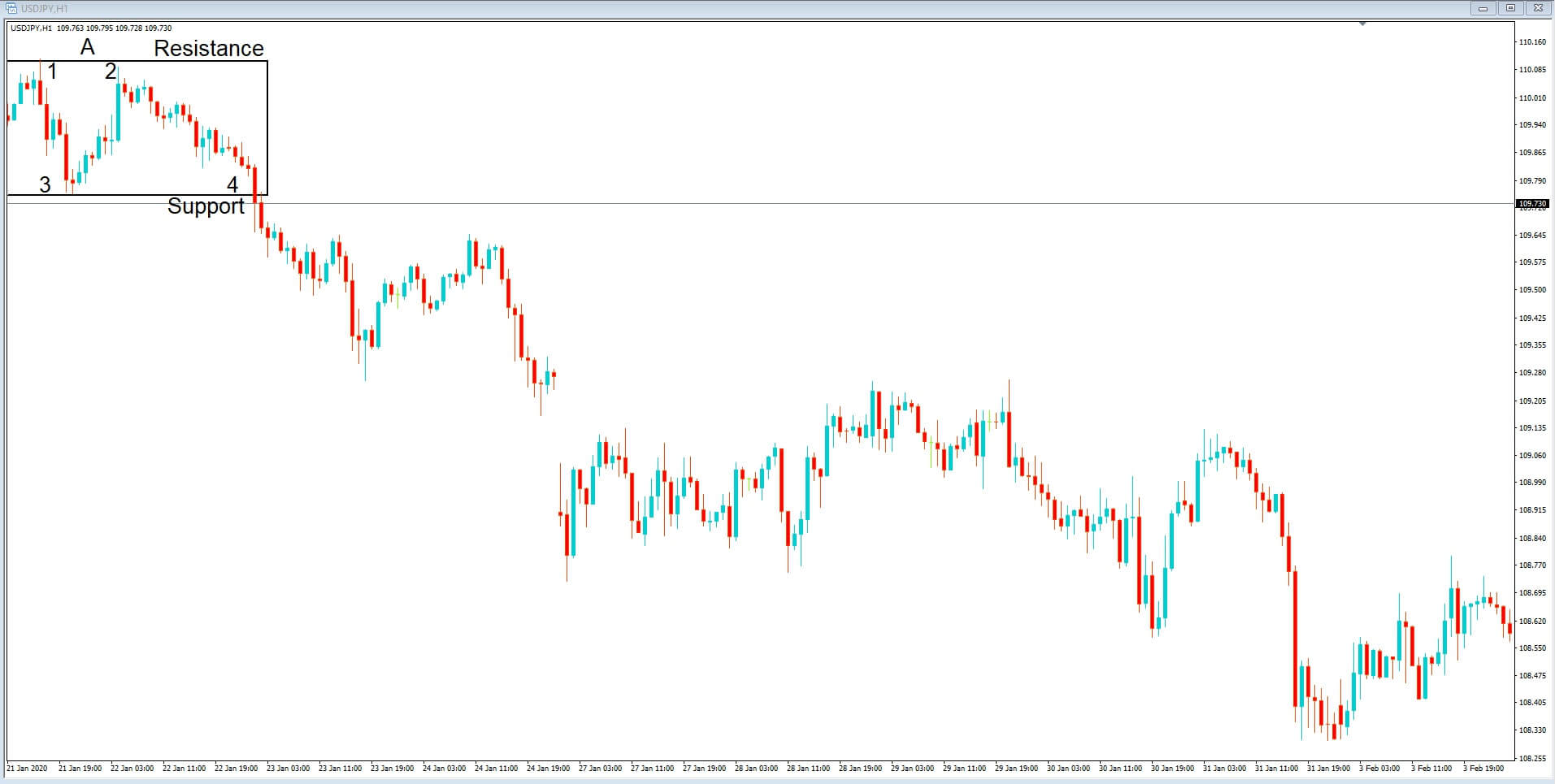Click the '27 Jan 03:00' time label
1555x784 pixels.
pos(600,769)
